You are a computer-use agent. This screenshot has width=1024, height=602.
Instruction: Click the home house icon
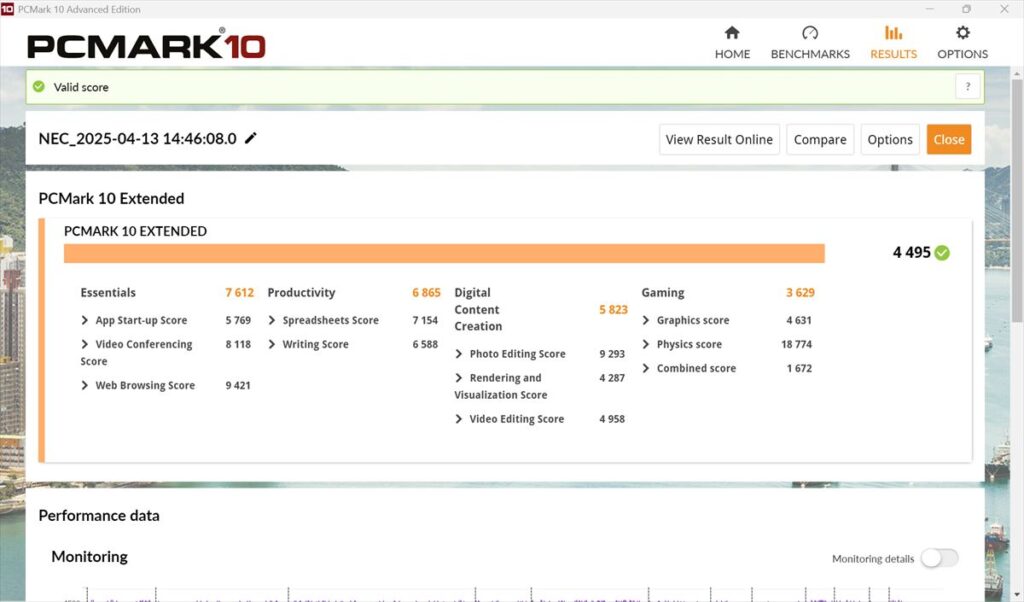click(x=732, y=33)
